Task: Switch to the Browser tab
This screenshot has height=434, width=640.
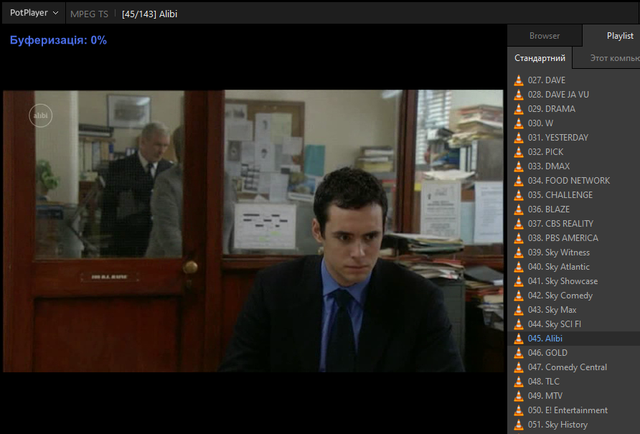Action: tap(544, 36)
